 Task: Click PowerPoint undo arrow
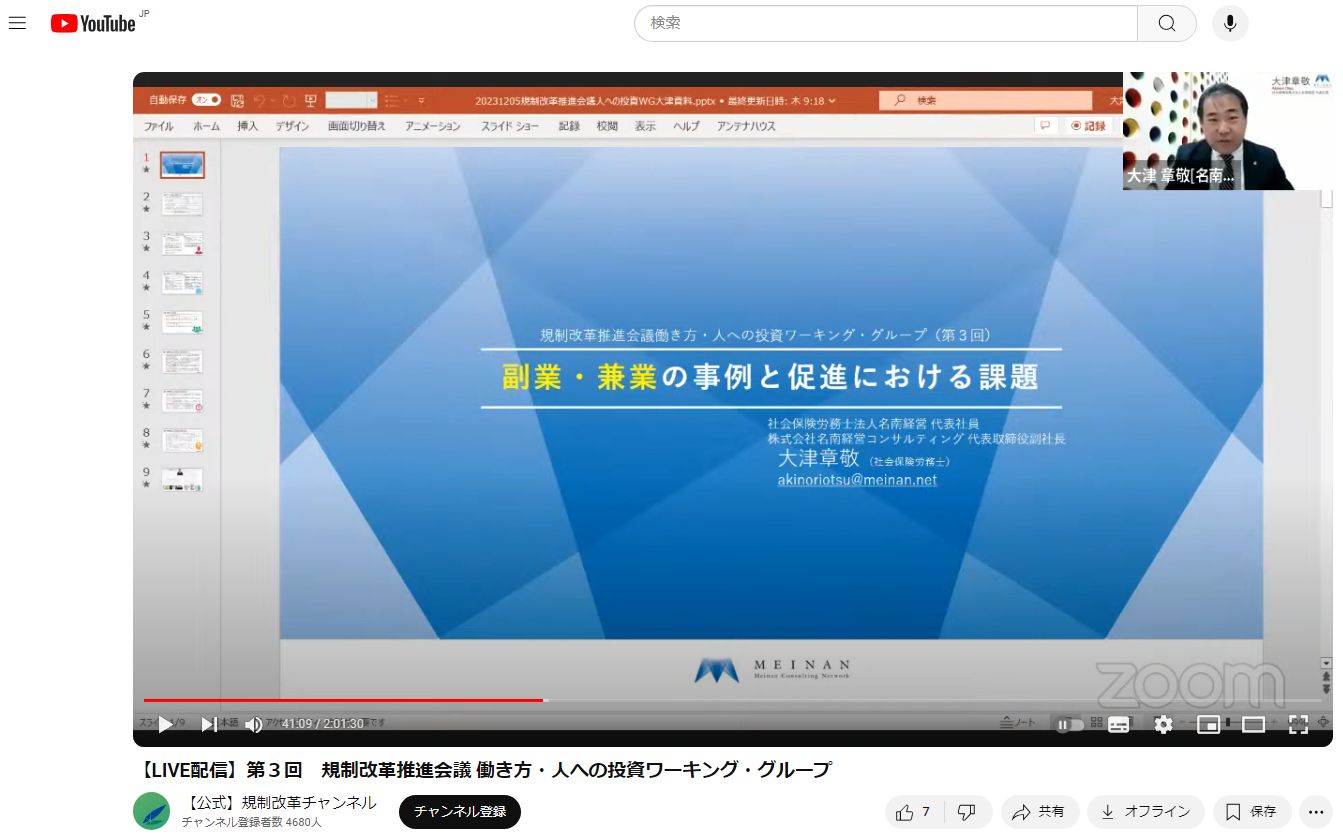click(x=260, y=100)
